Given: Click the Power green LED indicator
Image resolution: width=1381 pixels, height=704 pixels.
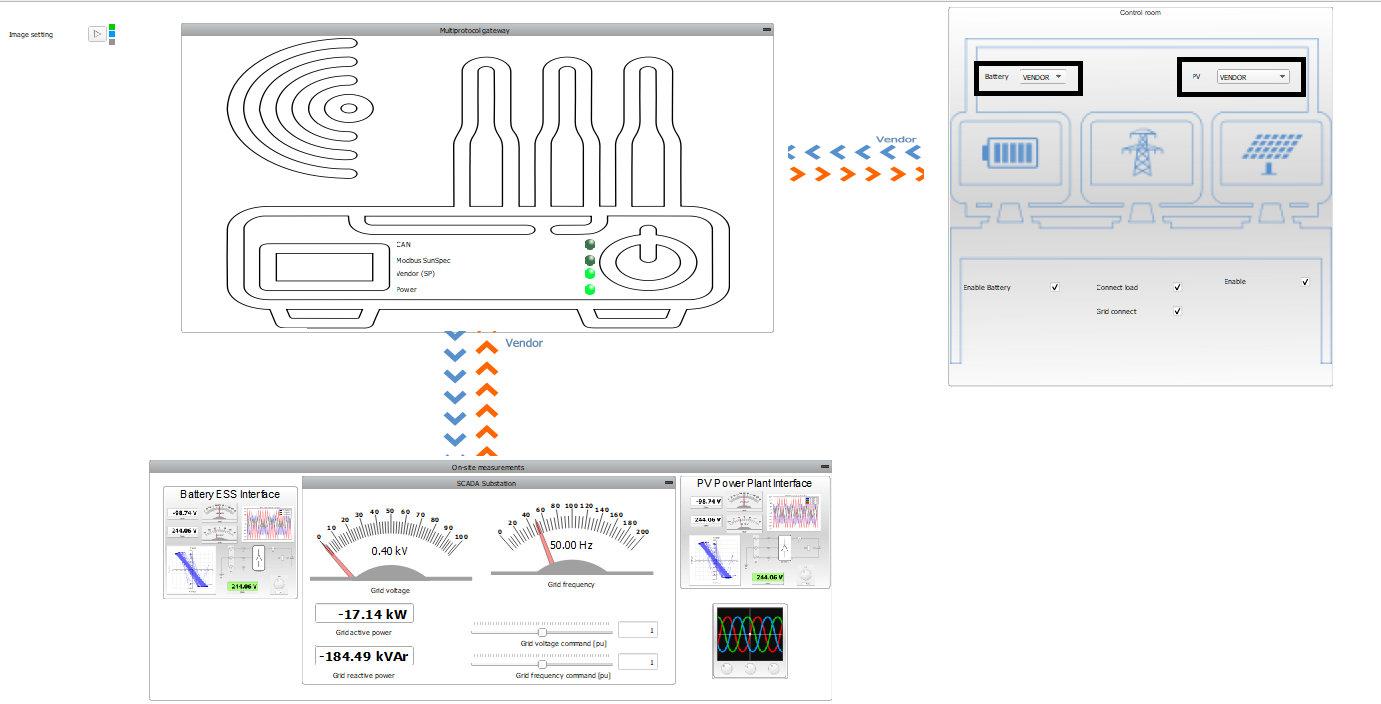Looking at the screenshot, I should coord(590,289).
